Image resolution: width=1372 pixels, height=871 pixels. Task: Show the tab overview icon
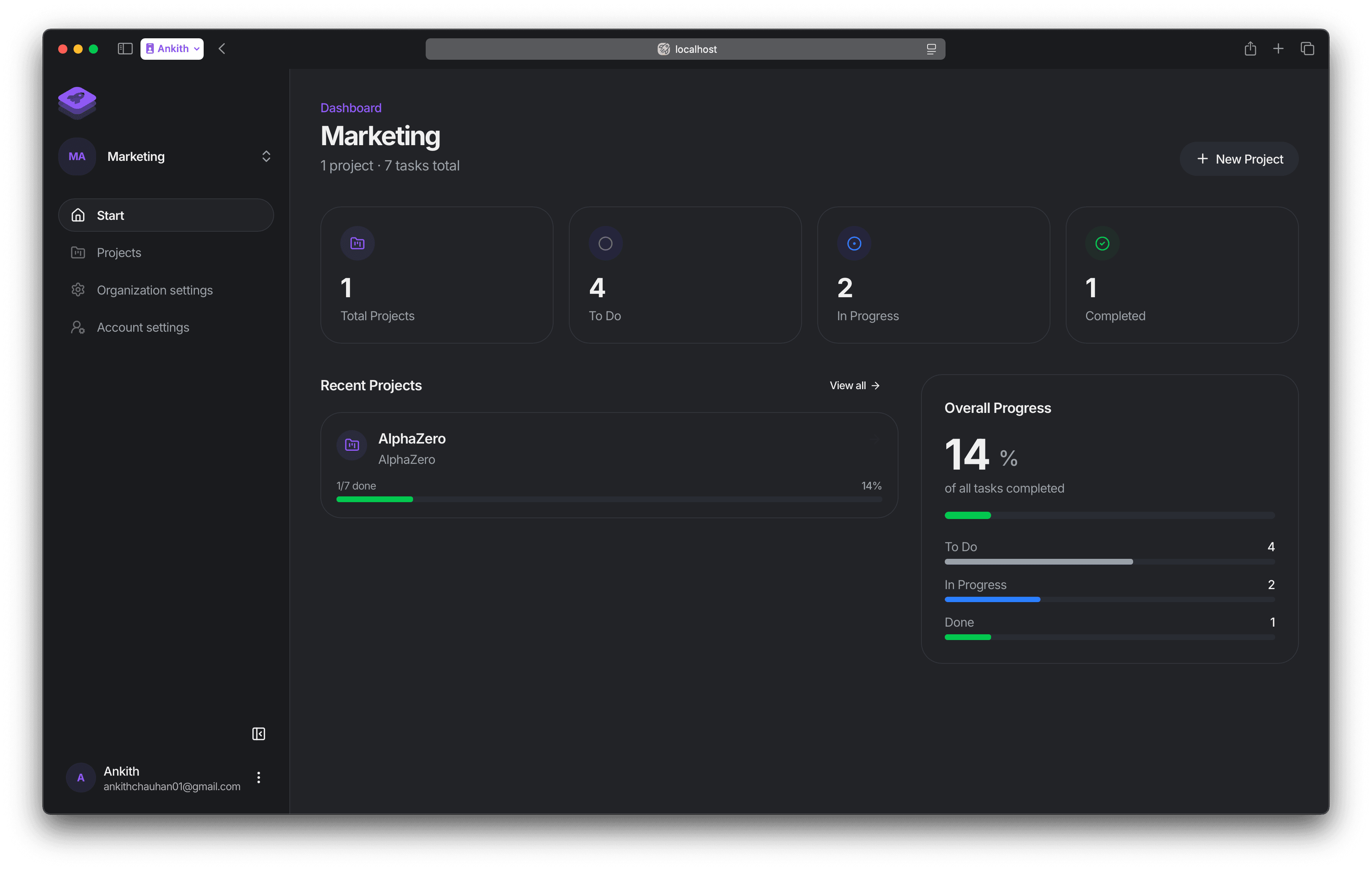(1307, 49)
